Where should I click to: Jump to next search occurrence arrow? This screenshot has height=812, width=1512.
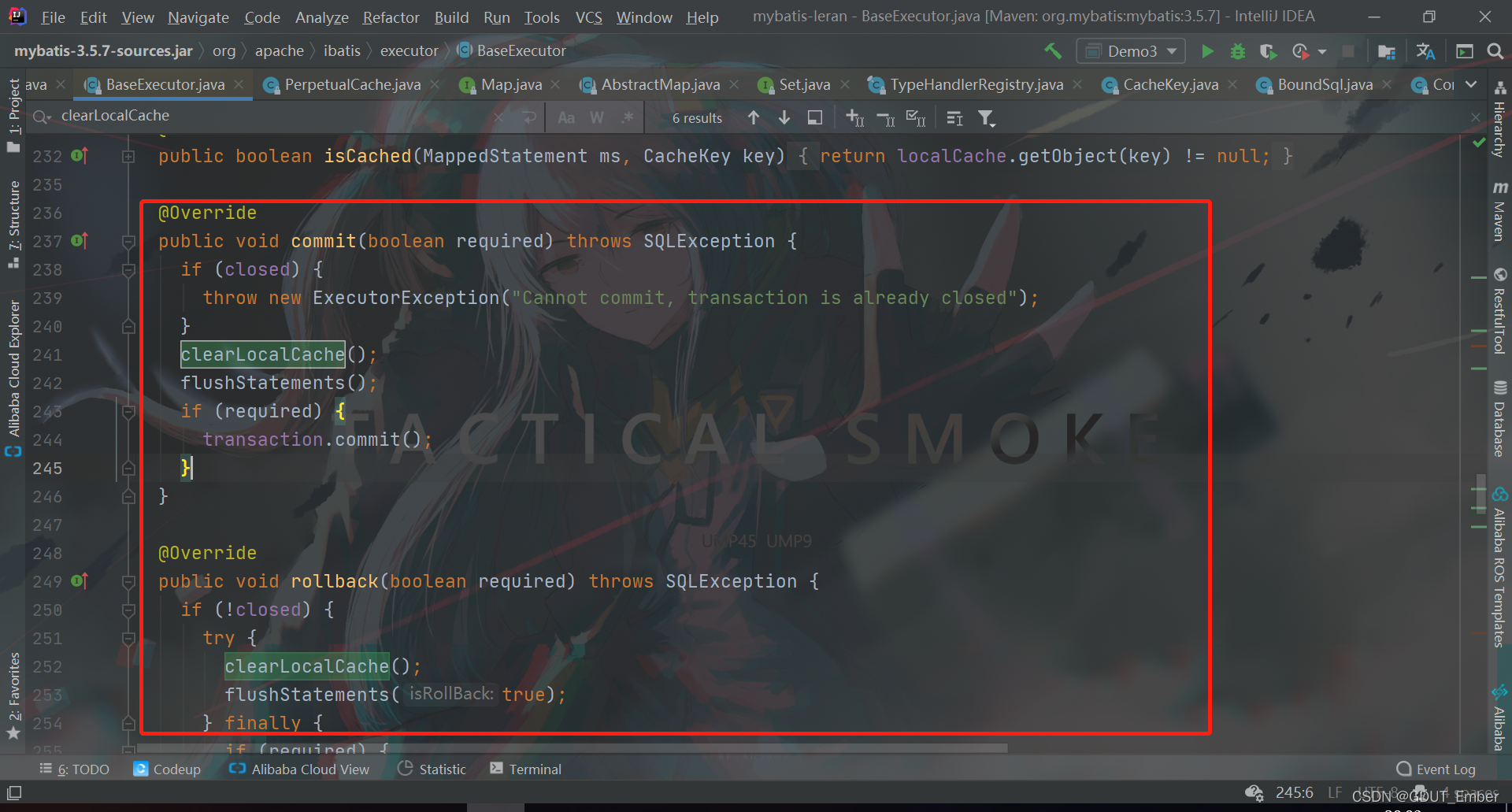[784, 117]
